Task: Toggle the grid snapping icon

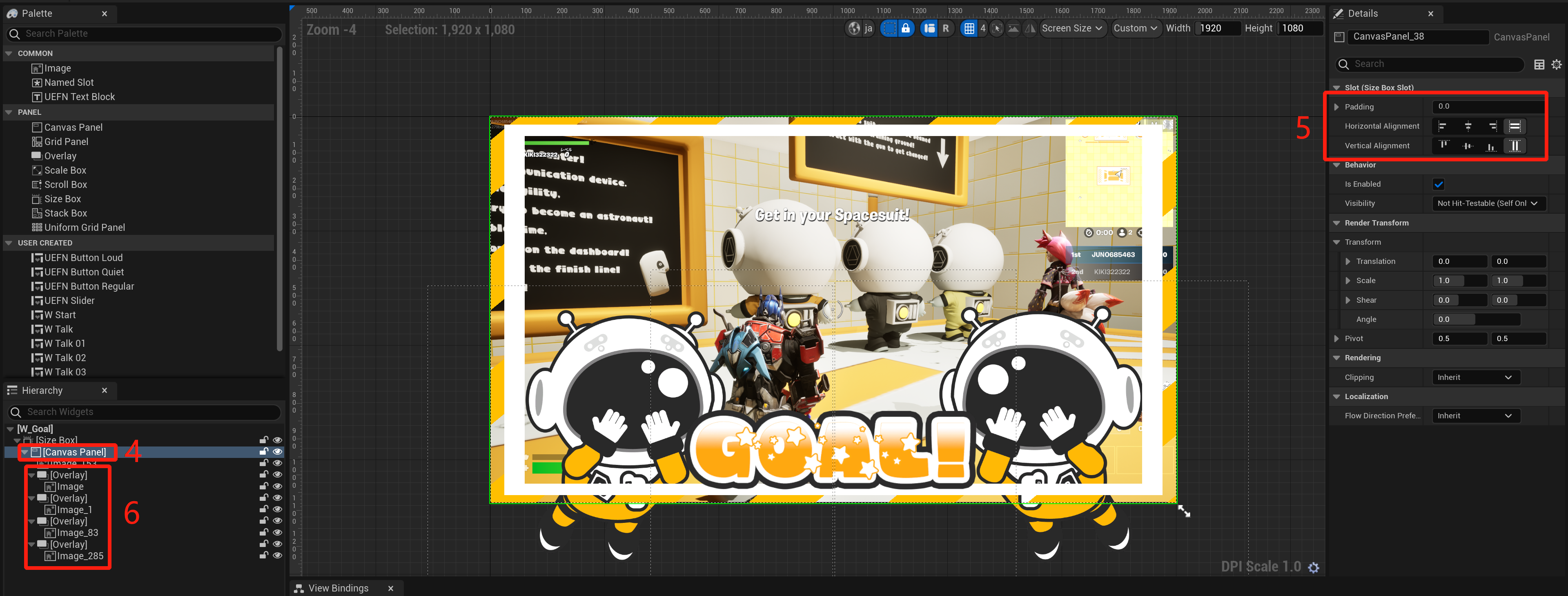Action: coord(969,28)
